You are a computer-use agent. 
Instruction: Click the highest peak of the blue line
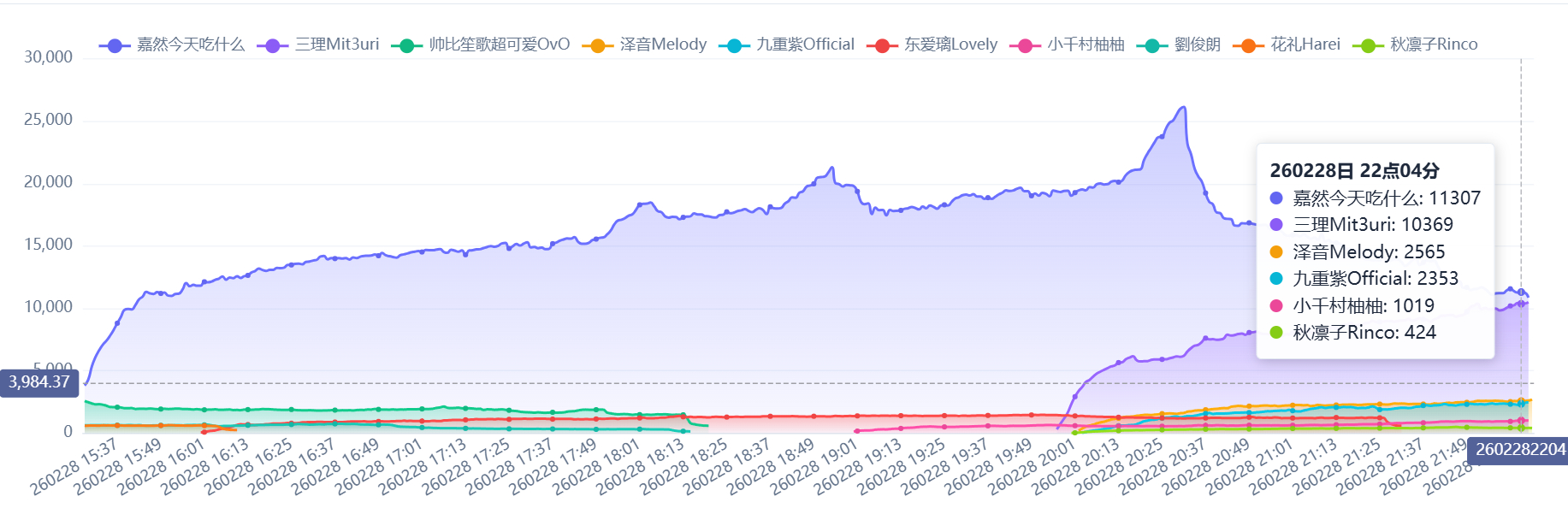click(x=1184, y=108)
